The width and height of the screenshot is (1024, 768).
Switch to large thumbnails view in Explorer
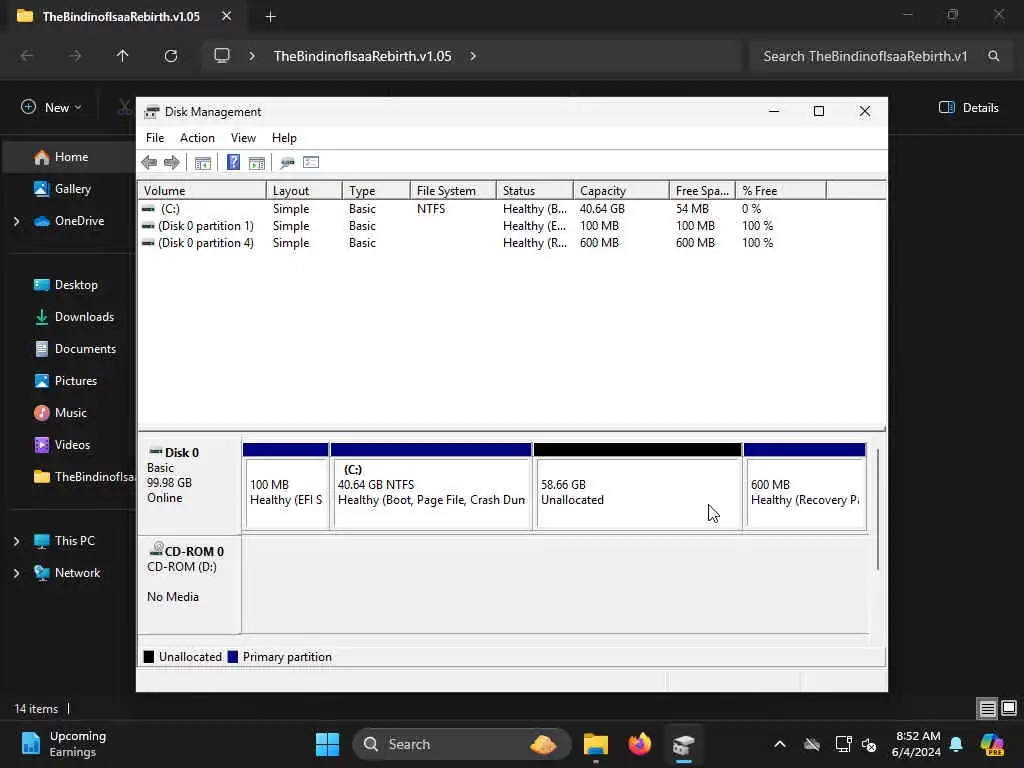tap(1009, 709)
